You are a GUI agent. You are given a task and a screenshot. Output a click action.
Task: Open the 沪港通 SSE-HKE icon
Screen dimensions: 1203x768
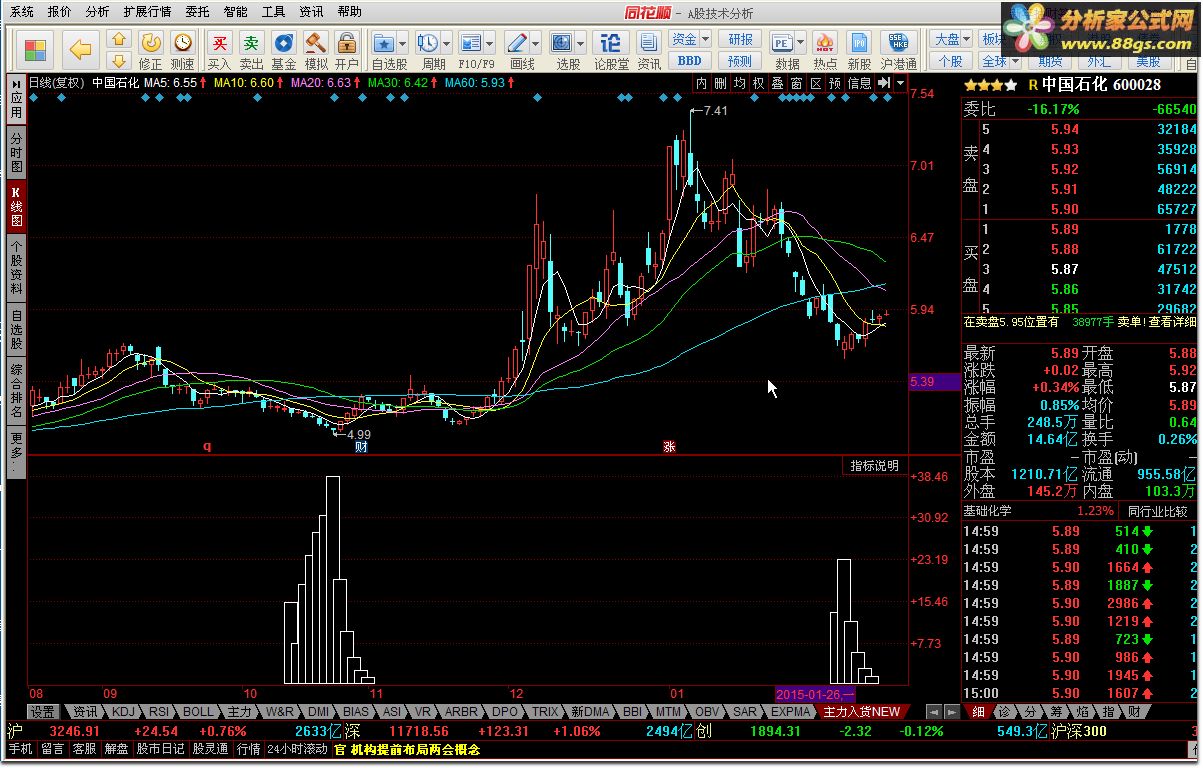[x=898, y=43]
